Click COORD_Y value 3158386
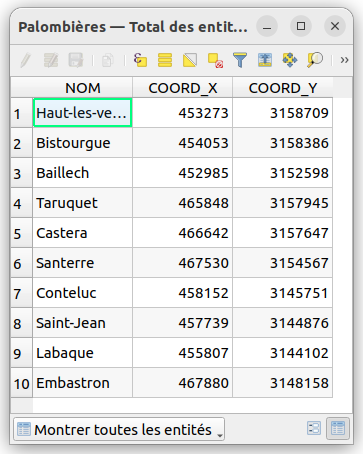Viewport: 363px width, 454px height. tap(283, 143)
